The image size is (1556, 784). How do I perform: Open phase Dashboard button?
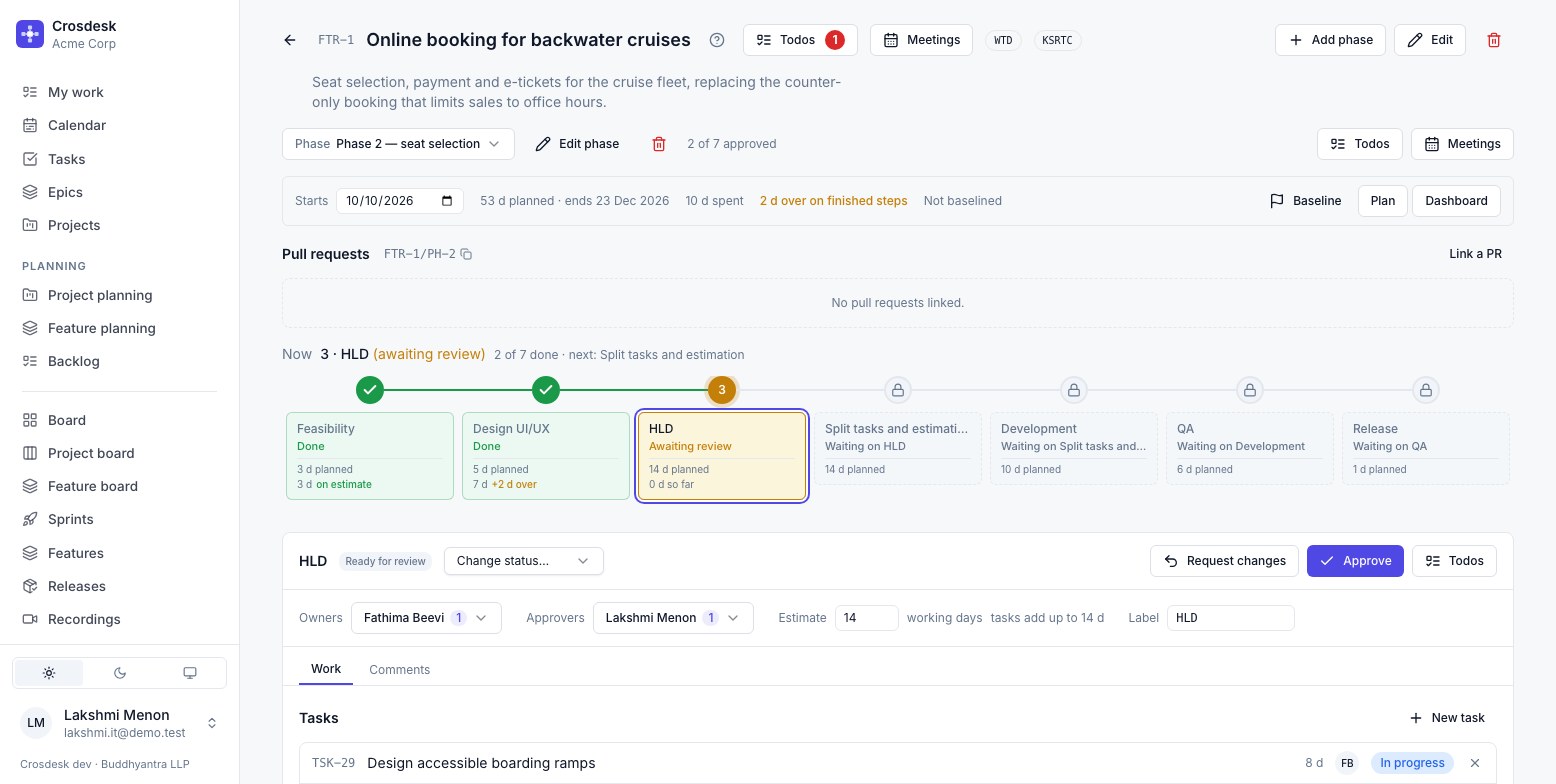pos(1456,201)
